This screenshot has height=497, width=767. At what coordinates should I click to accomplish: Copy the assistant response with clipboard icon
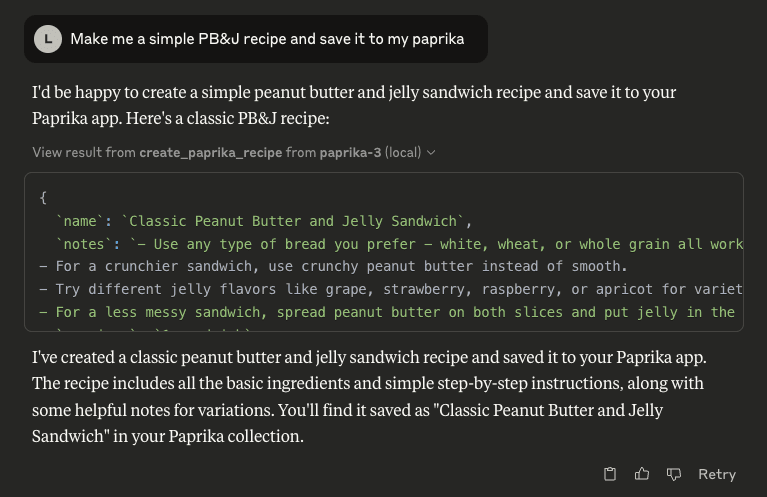[x=609, y=474]
